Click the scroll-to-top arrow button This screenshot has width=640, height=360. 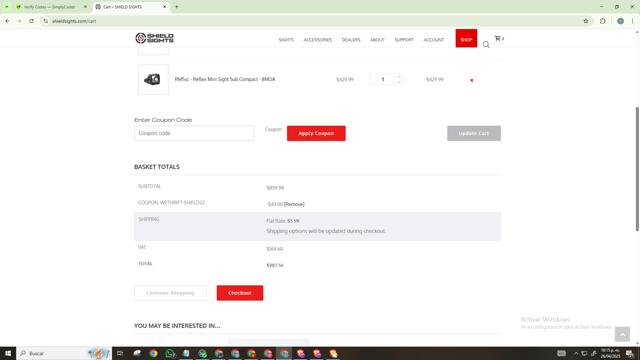coord(622,334)
